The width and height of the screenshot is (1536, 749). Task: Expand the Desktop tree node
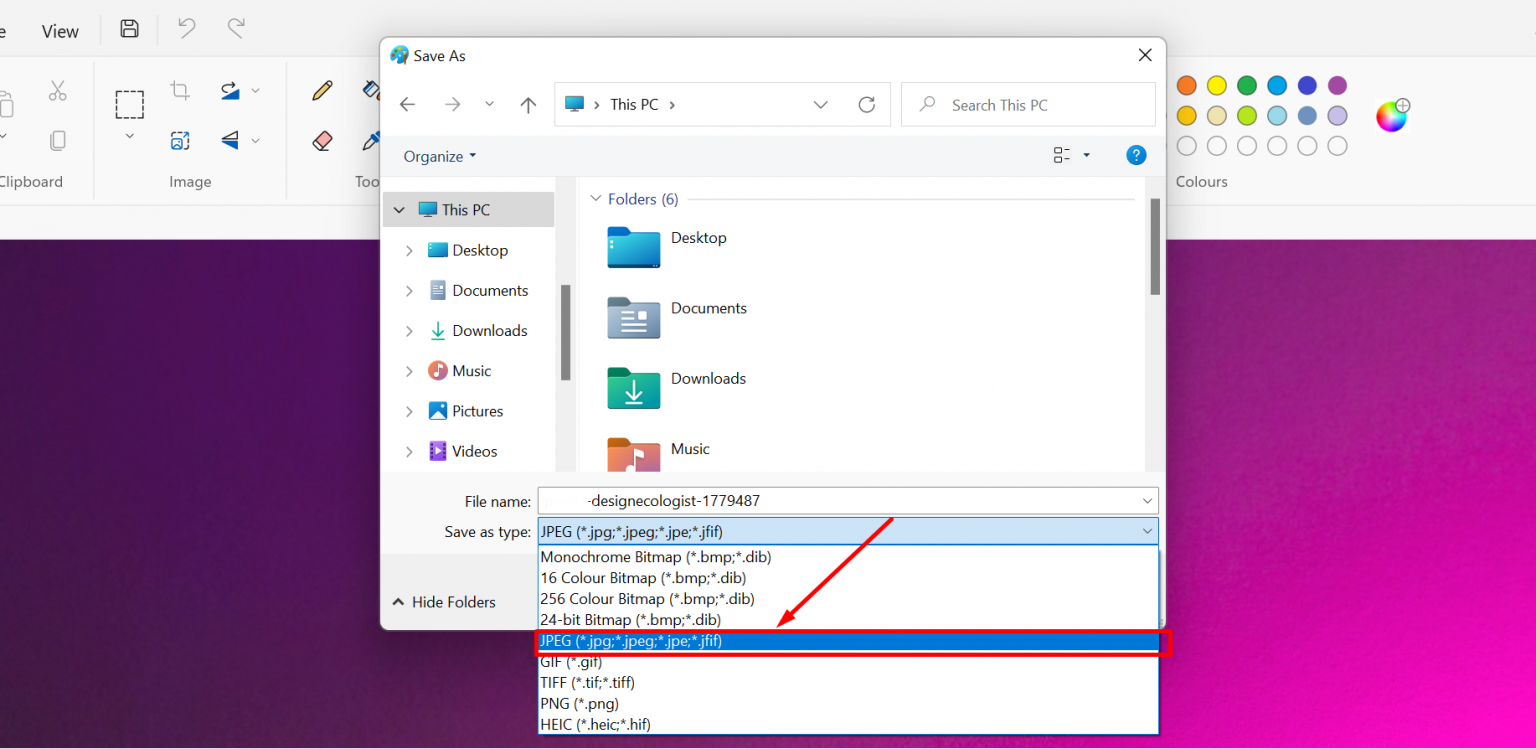(x=409, y=251)
